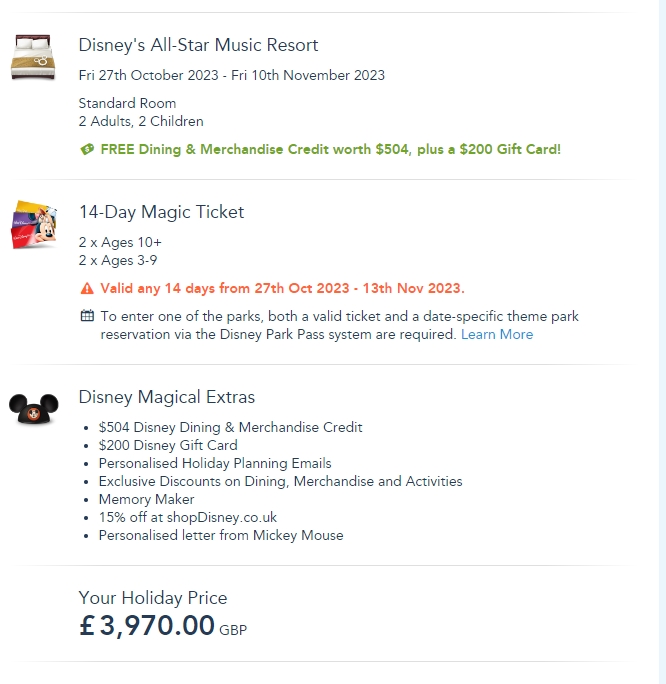Click the Standard Room text
The width and height of the screenshot is (666, 684).
pyautogui.click(x=127, y=103)
